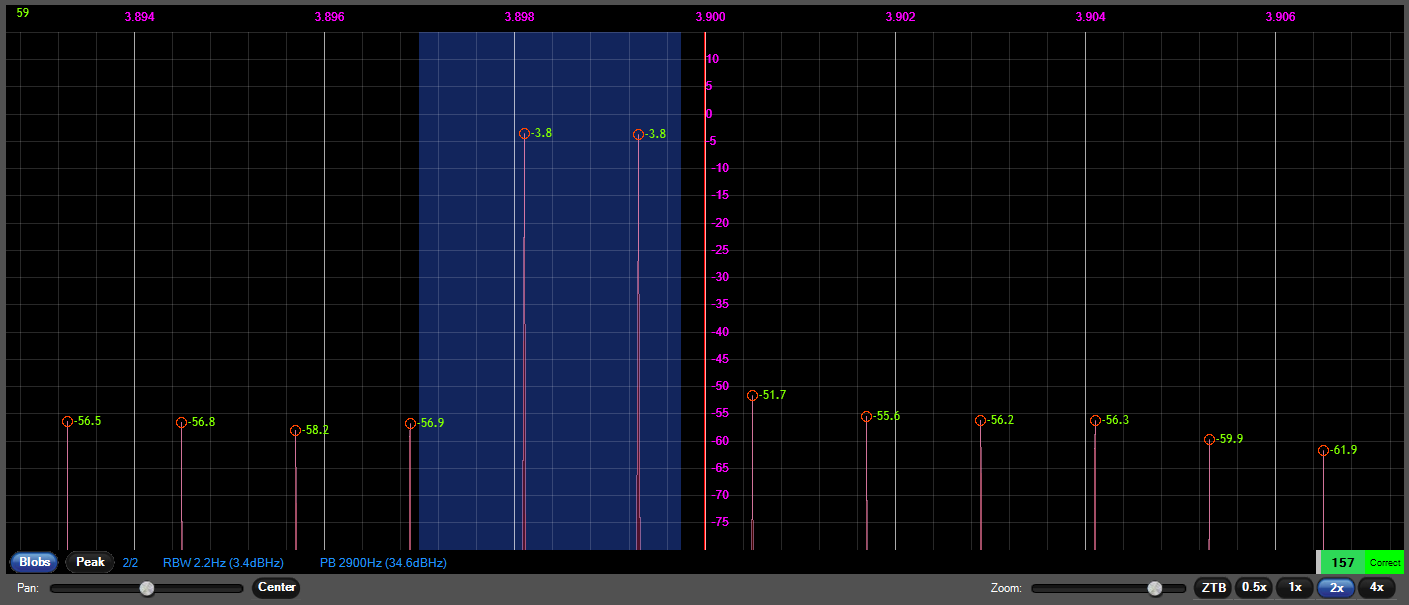Image resolution: width=1409 pixels, height=605 pixels.
Task: Select the -61.9 dB peak at far right
Action: (1322, 451)
